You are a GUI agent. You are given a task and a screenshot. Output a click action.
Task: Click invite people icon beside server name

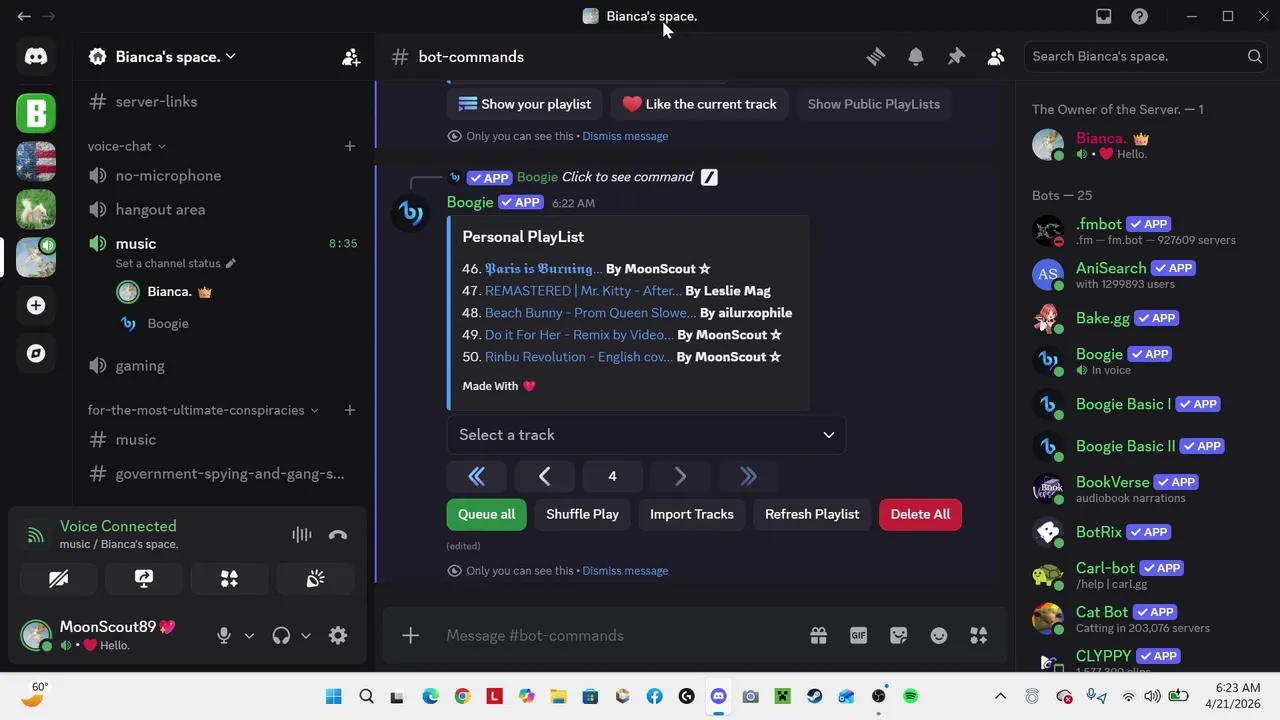click(351, 57)
